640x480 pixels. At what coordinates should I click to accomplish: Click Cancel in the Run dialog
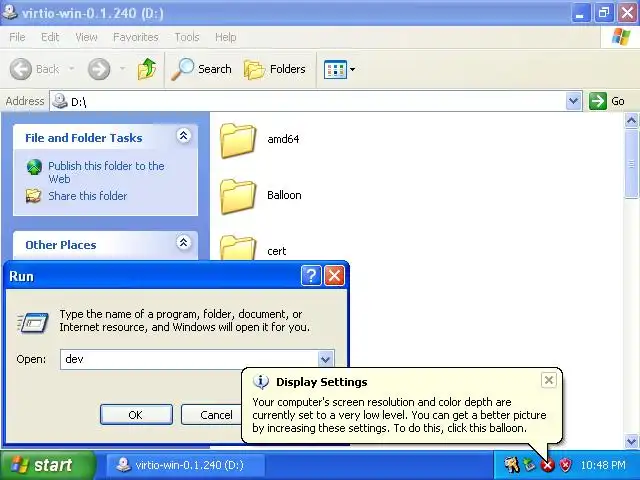point(211,415)
